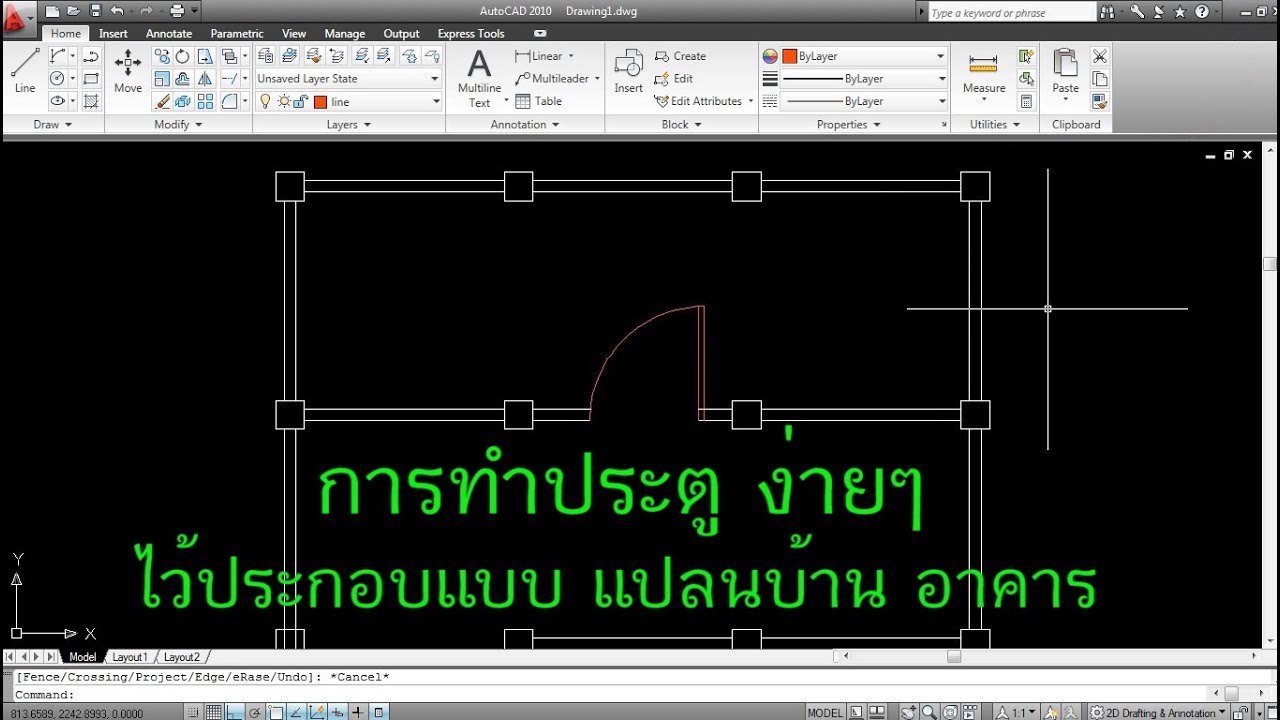Viewport: 1280px width, 720px height.
Task: Select the Erase tool
Action: [162, 101]
